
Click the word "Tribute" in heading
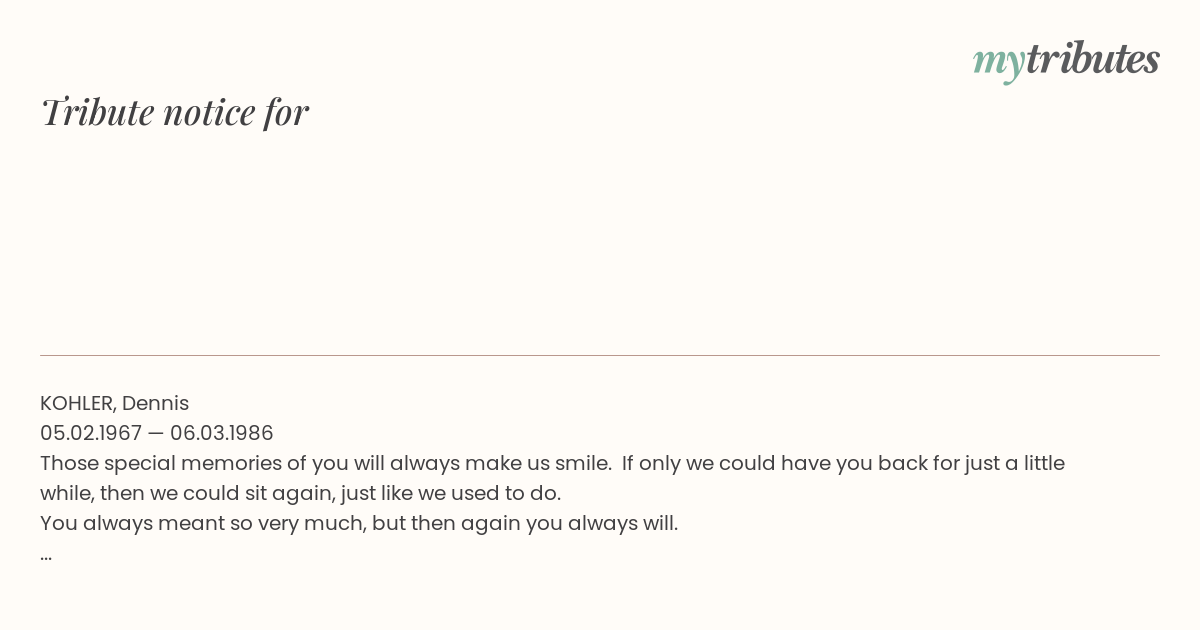pyautogui.click(x=98, y=112)
